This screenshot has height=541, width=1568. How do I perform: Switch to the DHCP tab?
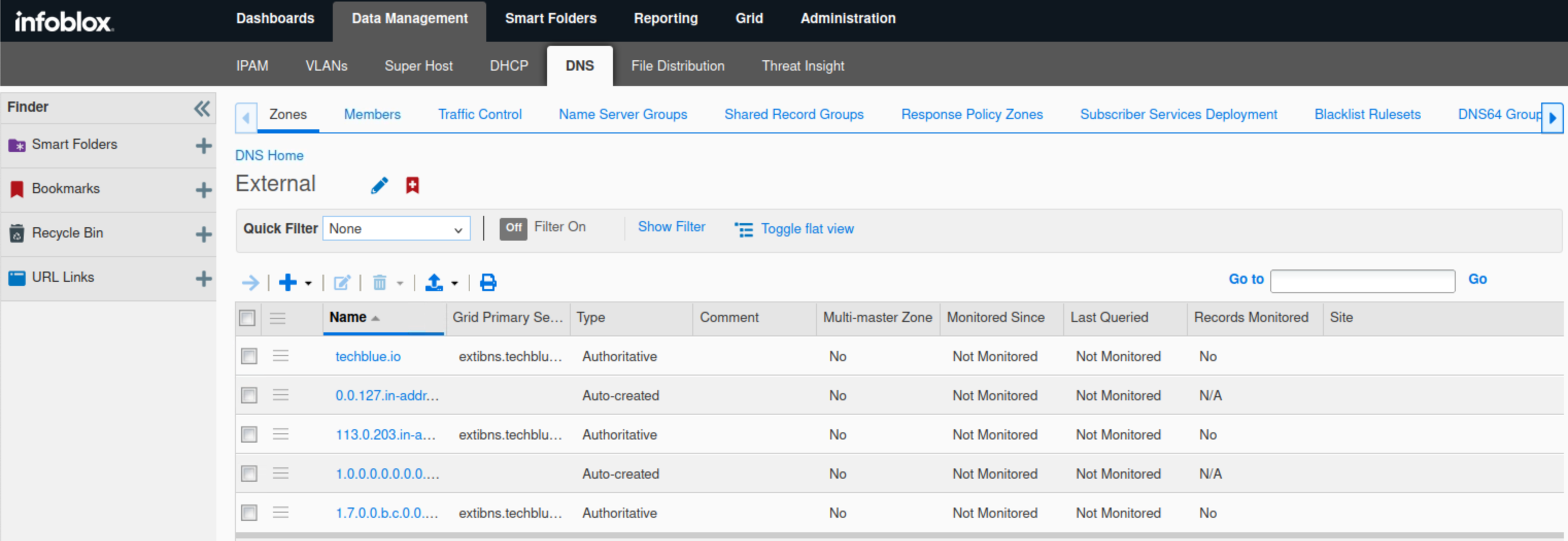click(x=508, y=66)
